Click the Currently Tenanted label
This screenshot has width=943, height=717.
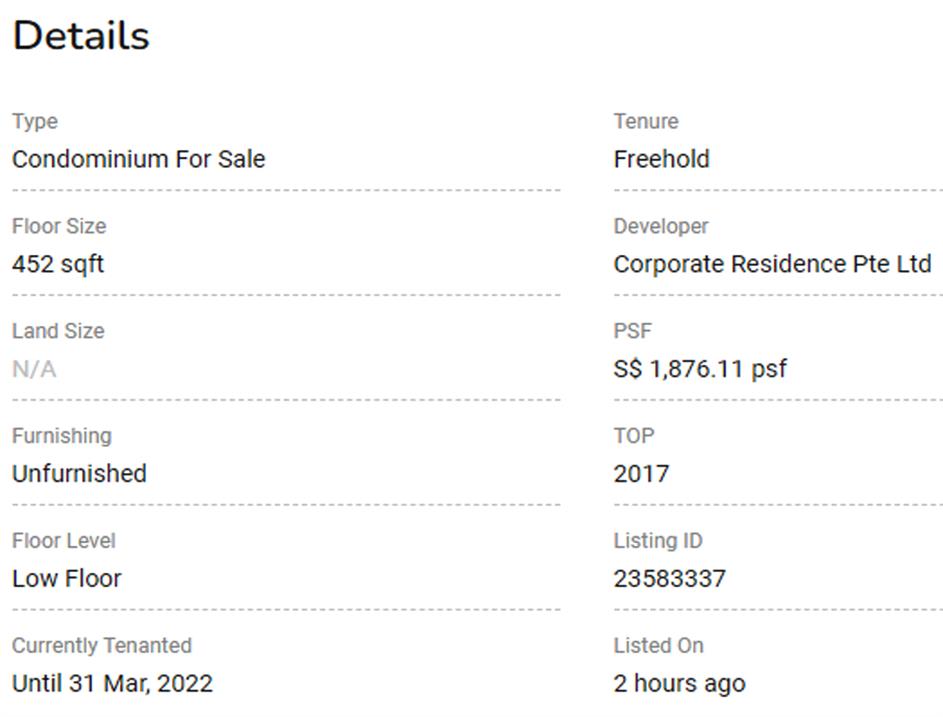pos(102,645)
